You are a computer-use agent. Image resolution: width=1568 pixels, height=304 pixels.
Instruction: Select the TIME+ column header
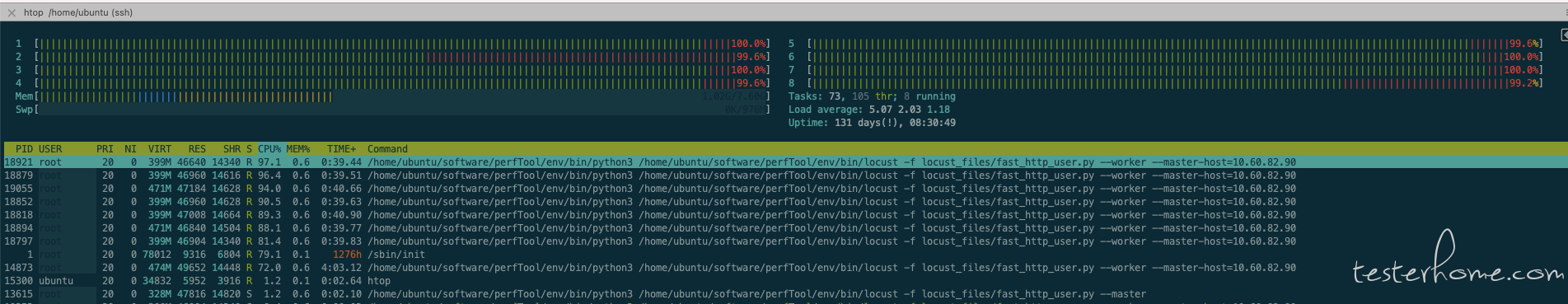point(341,149)
